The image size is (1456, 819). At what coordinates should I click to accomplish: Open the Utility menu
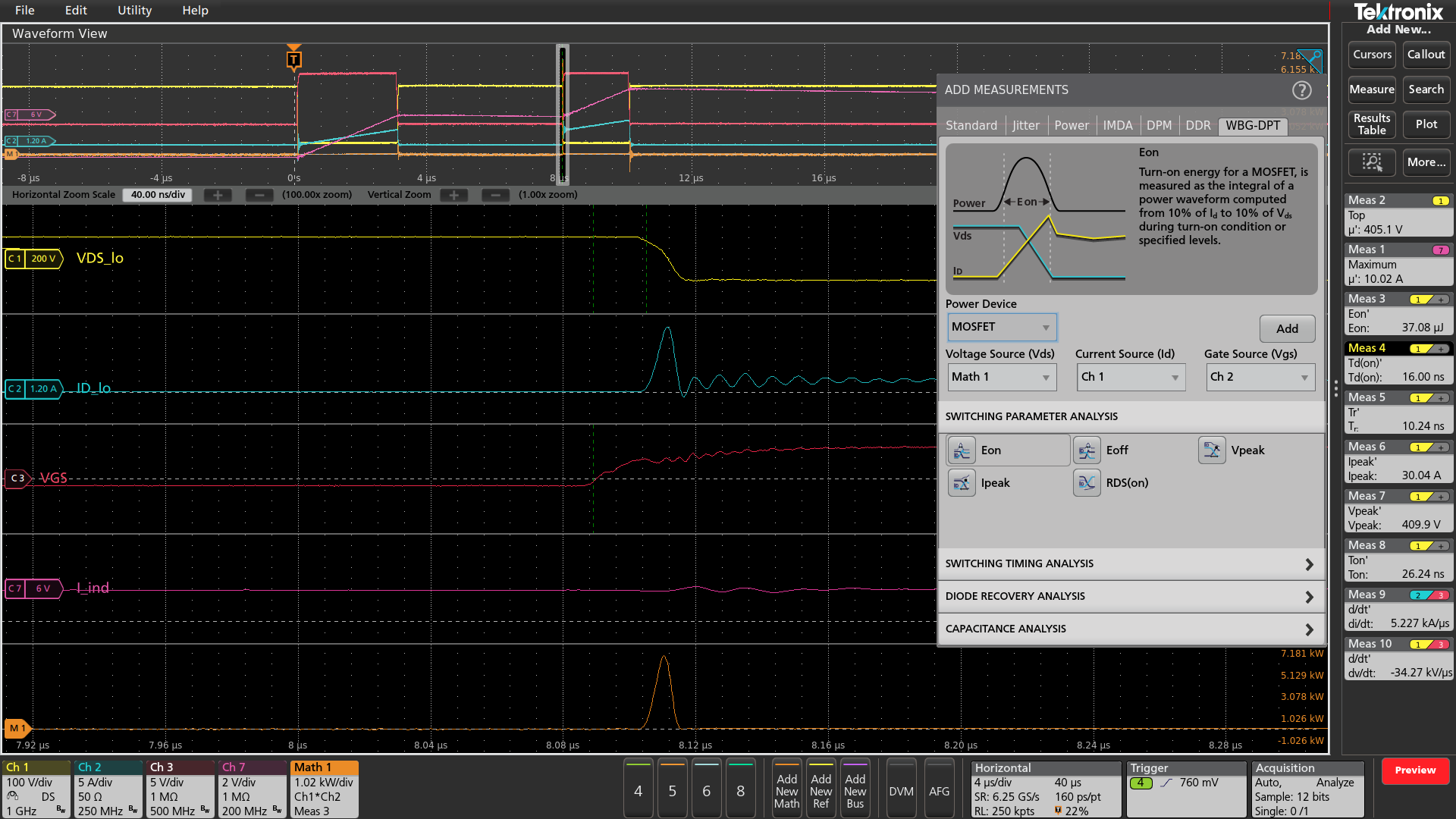coord(134,11)
